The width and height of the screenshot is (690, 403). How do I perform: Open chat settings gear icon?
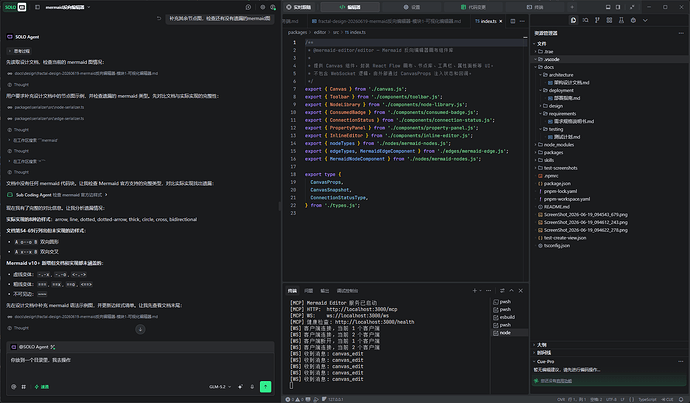[263, 7]
